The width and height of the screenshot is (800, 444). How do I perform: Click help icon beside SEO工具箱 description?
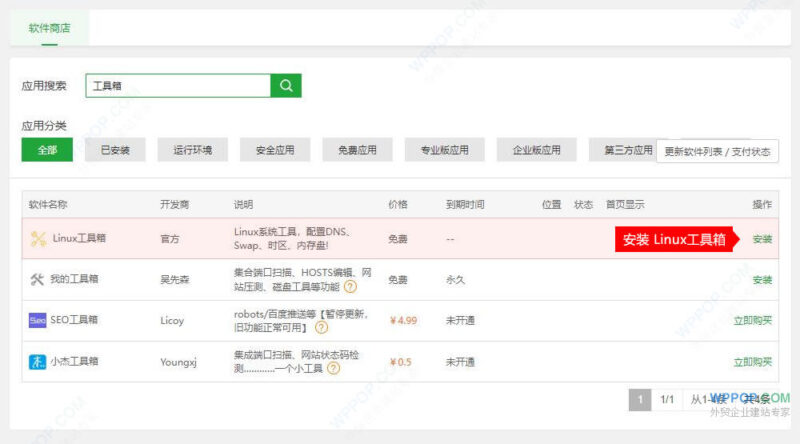click(x=321, y=327)
